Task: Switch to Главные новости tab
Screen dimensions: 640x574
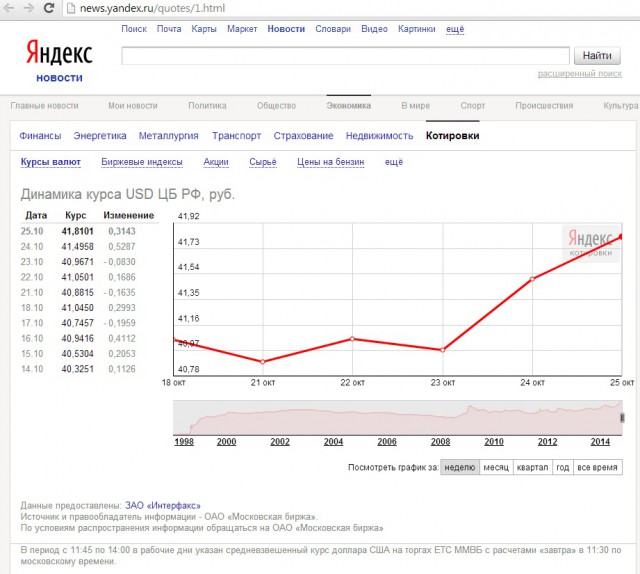Action: click(44, 106)
